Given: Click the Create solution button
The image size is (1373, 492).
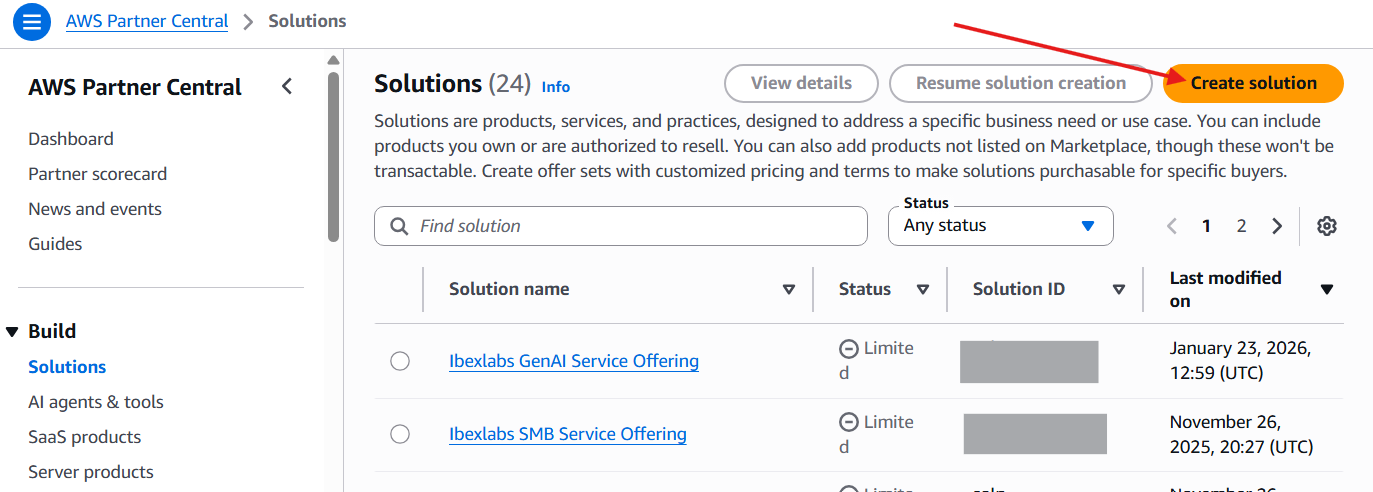Looking at the screenshot, I should point(1253,83).
